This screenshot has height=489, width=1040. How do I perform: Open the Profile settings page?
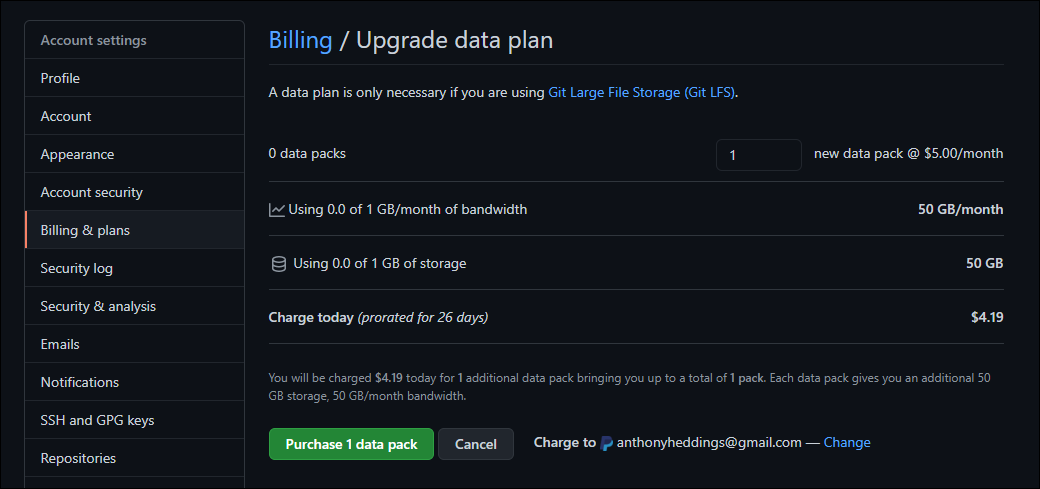coord(60,78)
